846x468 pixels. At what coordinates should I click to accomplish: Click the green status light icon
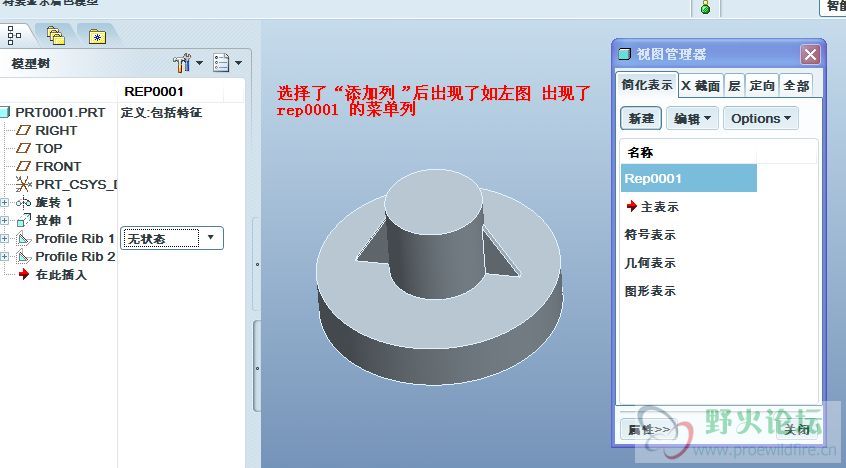click(x=705, y=8)
